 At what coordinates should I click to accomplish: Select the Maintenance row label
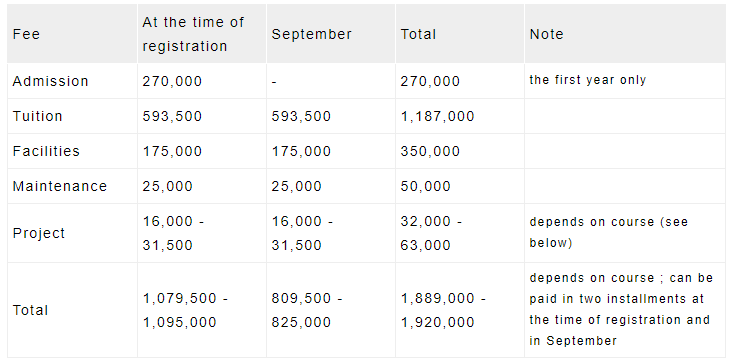pos(60,186)
